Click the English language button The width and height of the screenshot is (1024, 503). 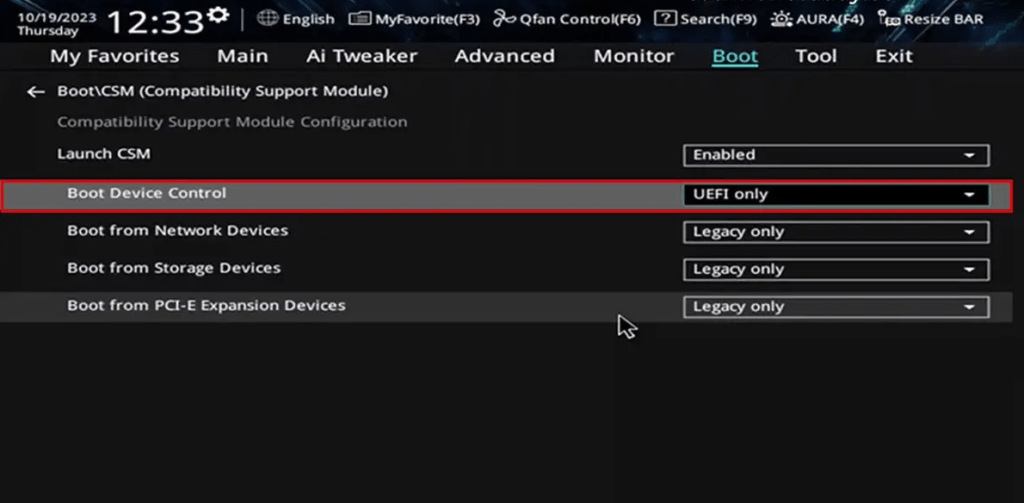coord(306,19)
